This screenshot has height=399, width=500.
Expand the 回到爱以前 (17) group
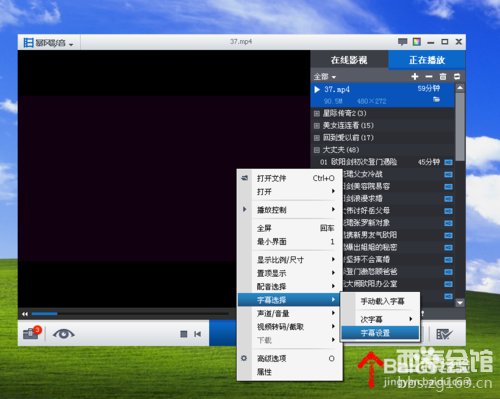tap(317, 138)
